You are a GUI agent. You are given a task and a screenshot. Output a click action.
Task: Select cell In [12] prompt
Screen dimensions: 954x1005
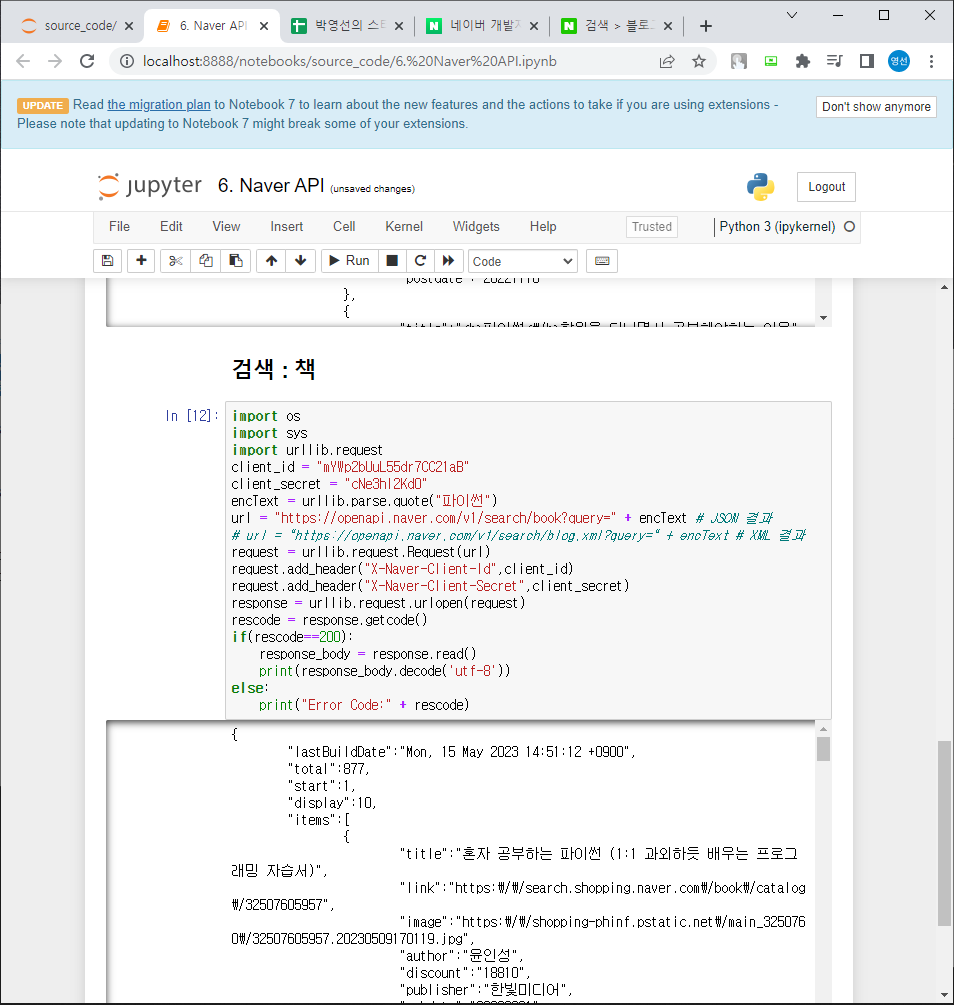point(192,416)
